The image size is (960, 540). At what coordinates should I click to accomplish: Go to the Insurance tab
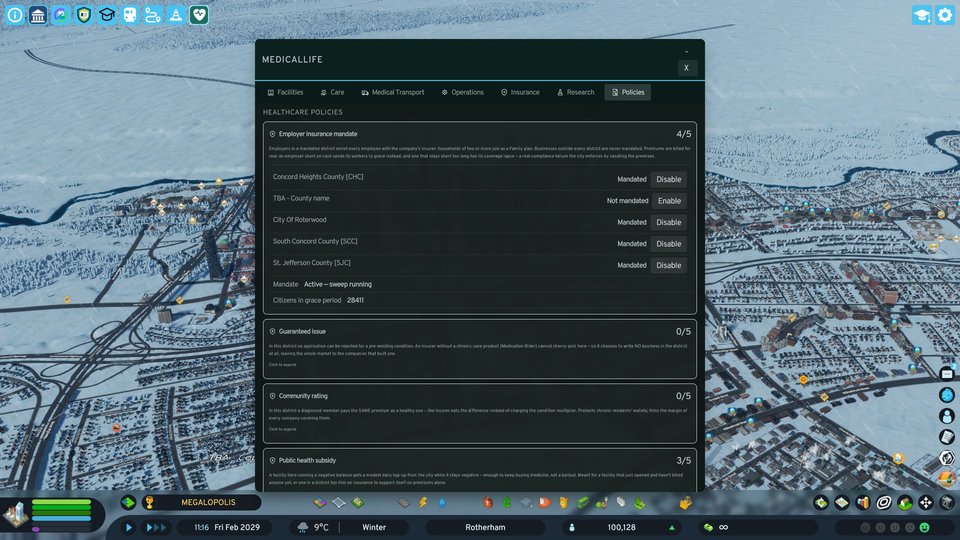coord(520,92)
